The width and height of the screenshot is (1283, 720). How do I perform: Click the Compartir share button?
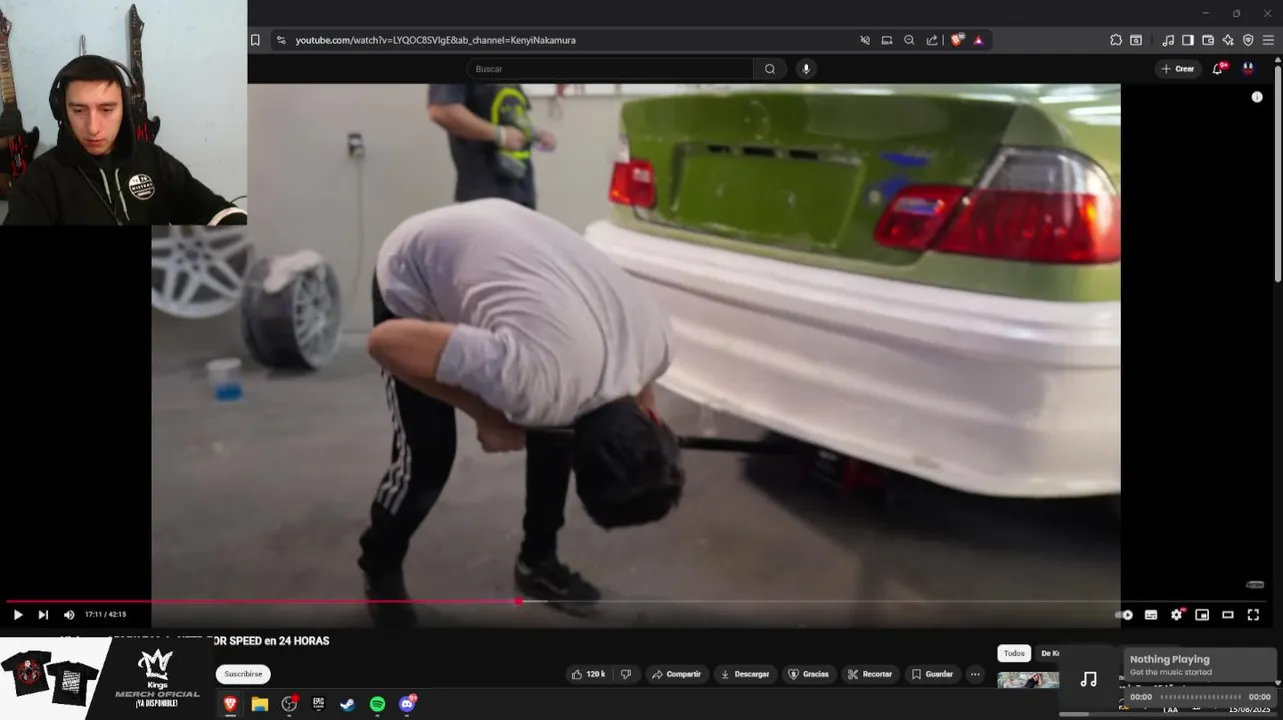click(x=676, y=674)
